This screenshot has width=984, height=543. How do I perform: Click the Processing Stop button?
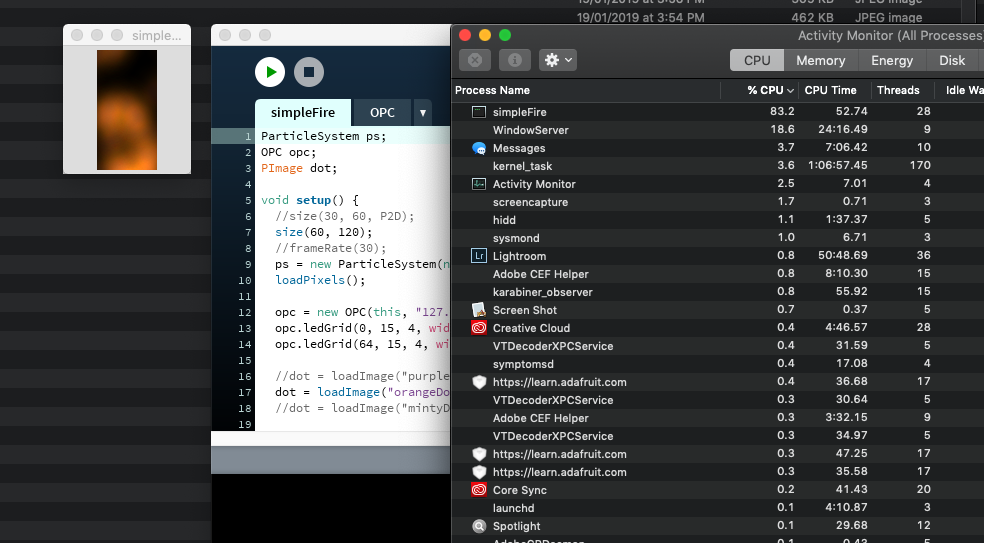pyautogui.click(x=309, y=72)
